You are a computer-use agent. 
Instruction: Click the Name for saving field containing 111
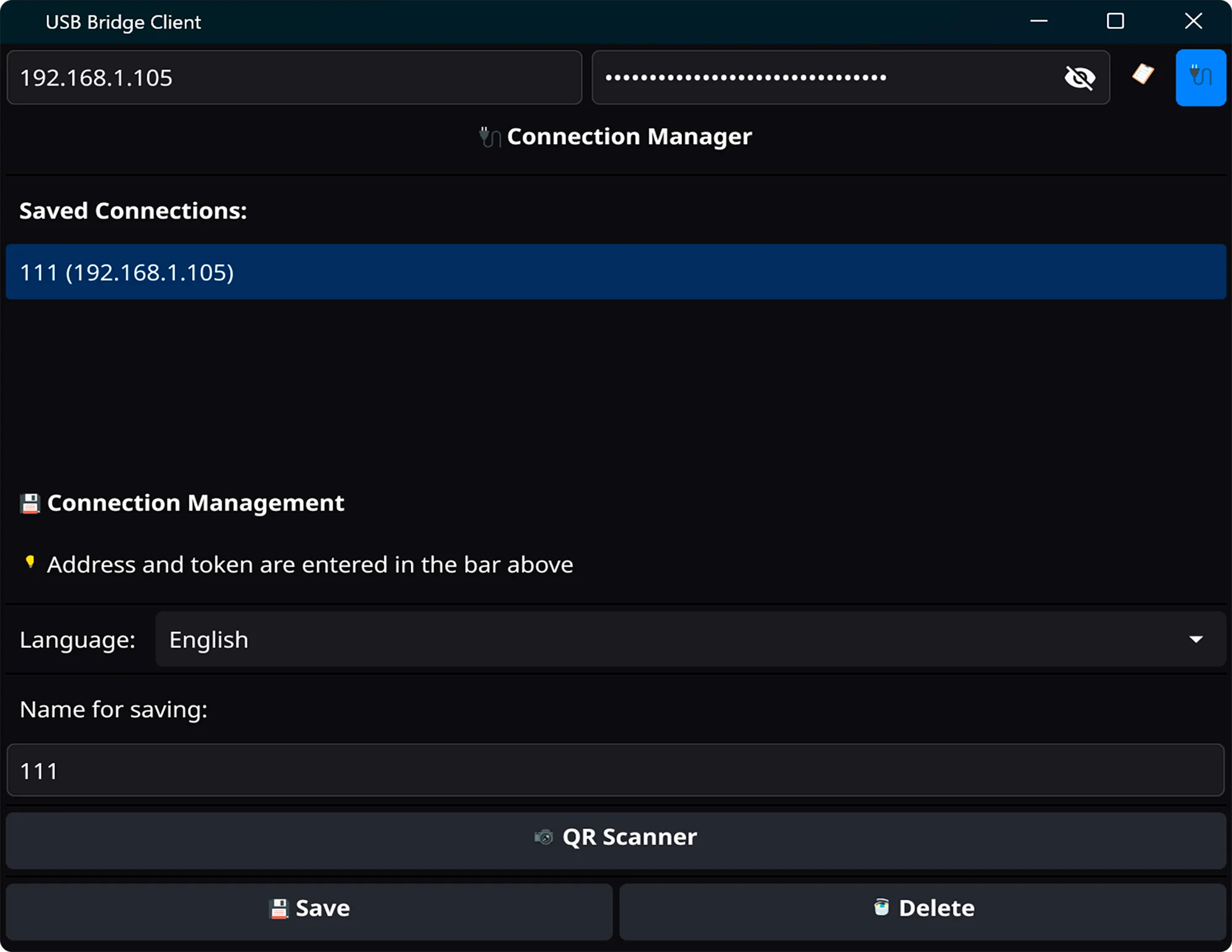pyautogui.click(x=616, y=770)
